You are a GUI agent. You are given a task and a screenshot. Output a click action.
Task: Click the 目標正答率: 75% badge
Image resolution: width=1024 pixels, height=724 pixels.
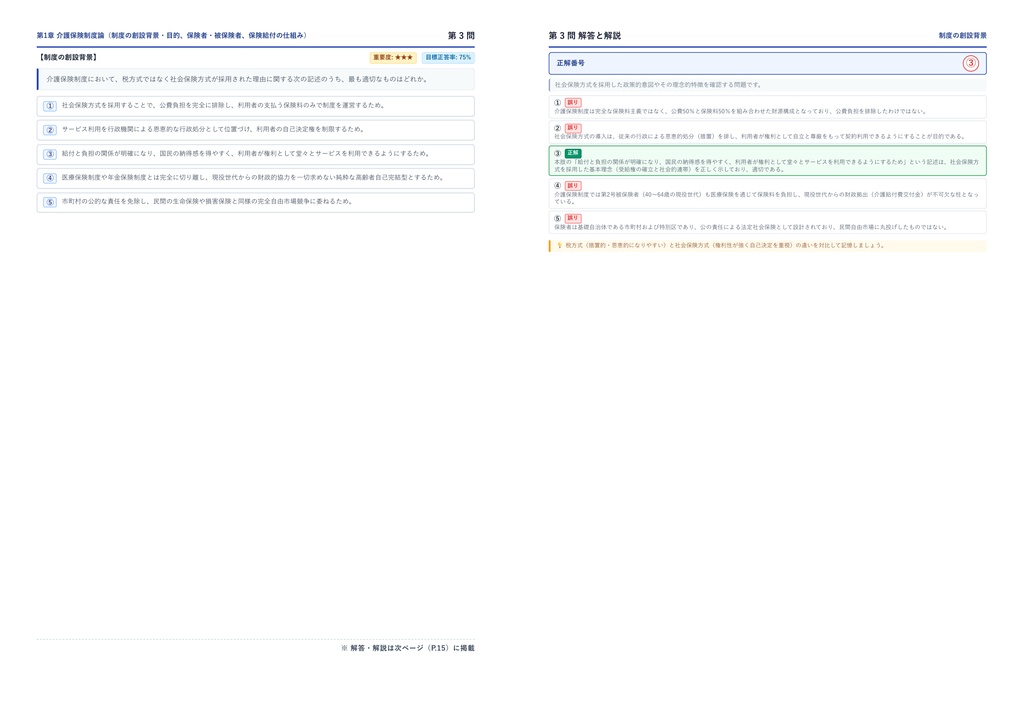coord(448,57)
